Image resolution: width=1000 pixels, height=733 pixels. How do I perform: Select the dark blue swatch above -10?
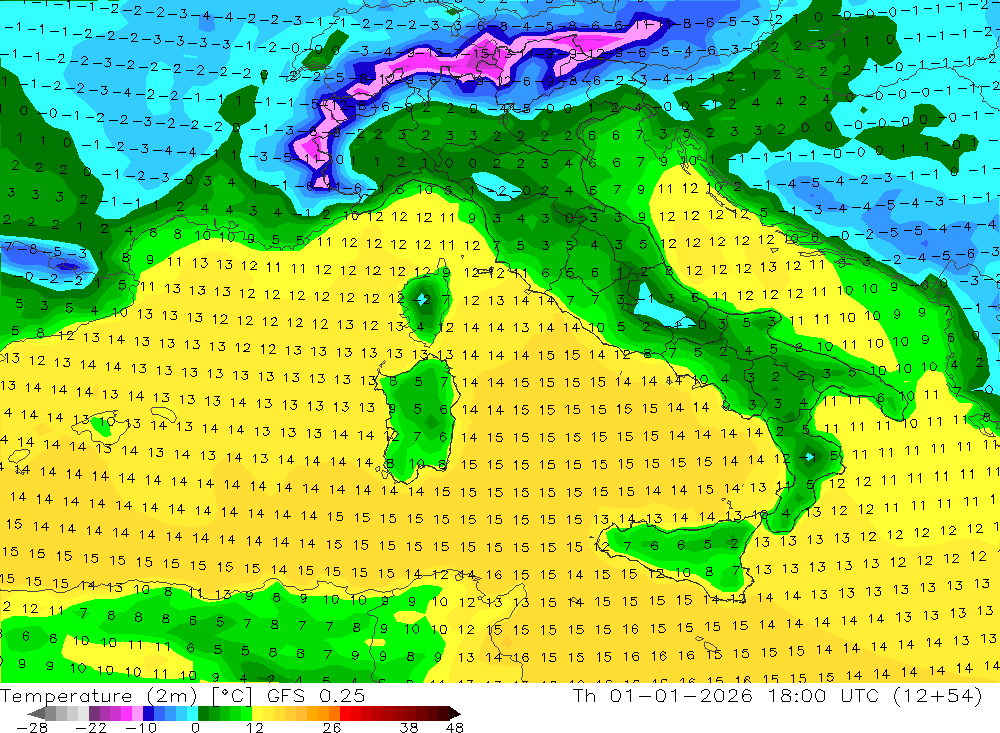pyautogui.click(x=149, y=713)
